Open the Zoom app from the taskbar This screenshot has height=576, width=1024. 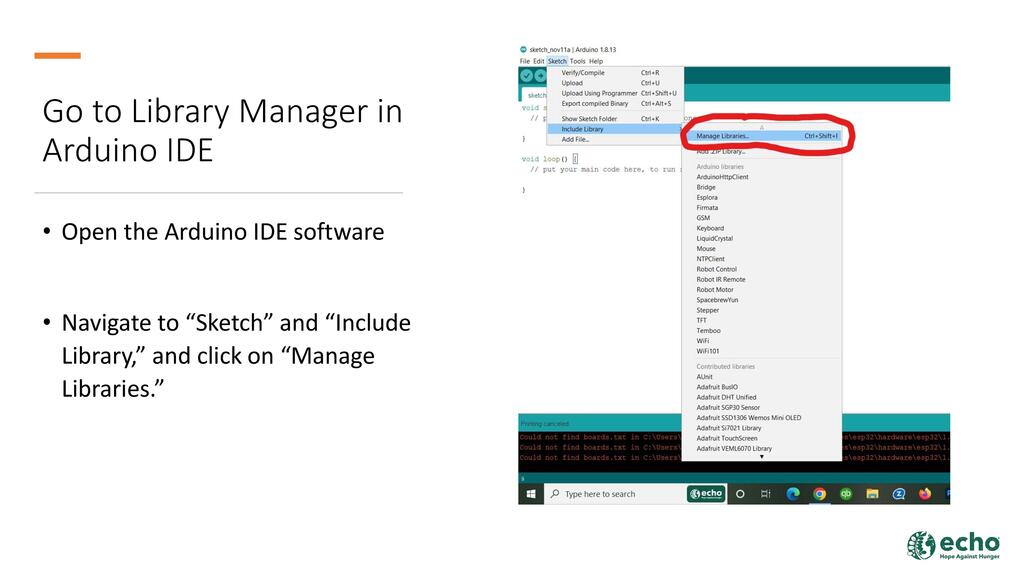click(x=898, y=494)
